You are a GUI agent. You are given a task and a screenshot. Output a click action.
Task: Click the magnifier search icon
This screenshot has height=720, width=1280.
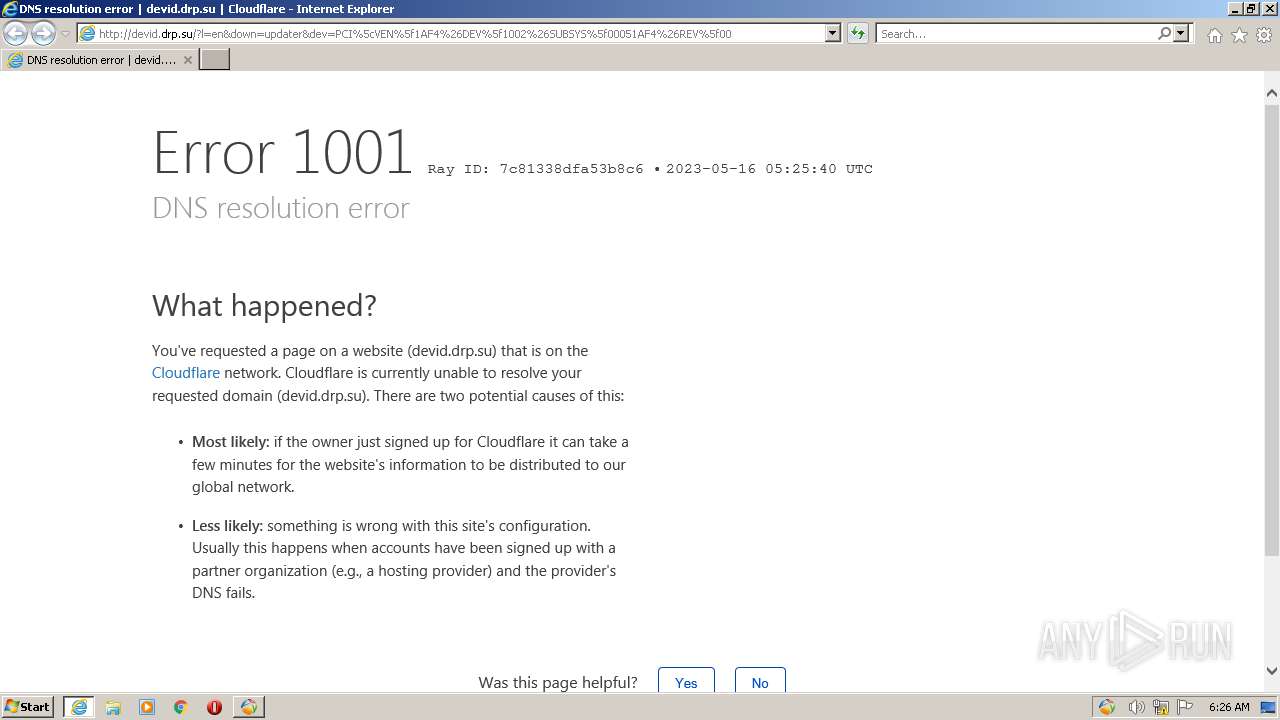pos(1164,34)
